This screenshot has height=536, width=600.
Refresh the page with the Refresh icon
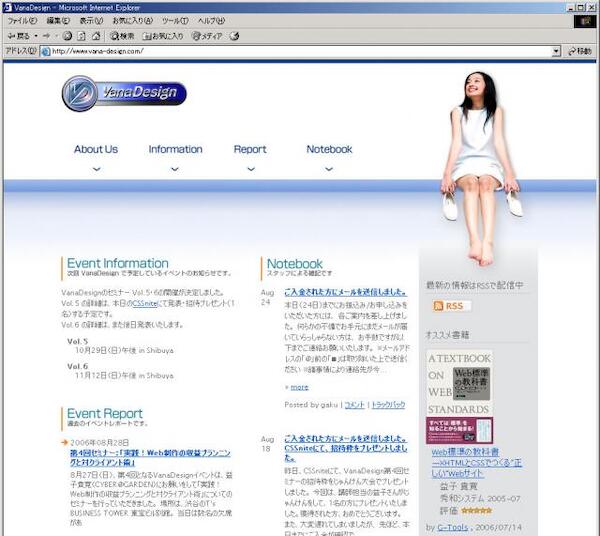tap(82, 36)
